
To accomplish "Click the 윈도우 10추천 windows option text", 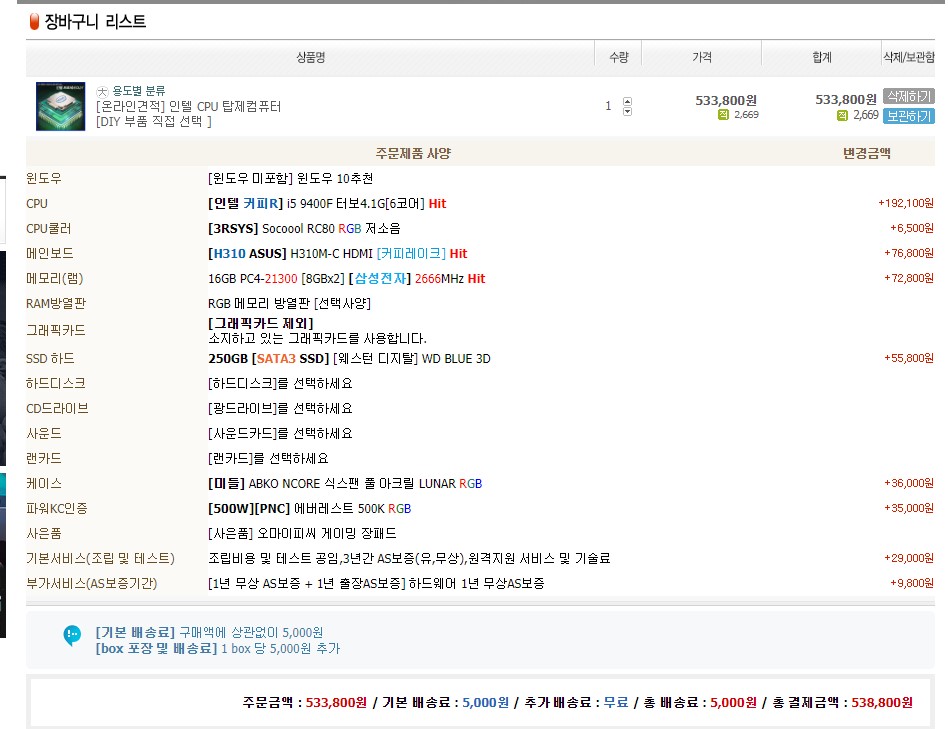I will tap(336, 178).
